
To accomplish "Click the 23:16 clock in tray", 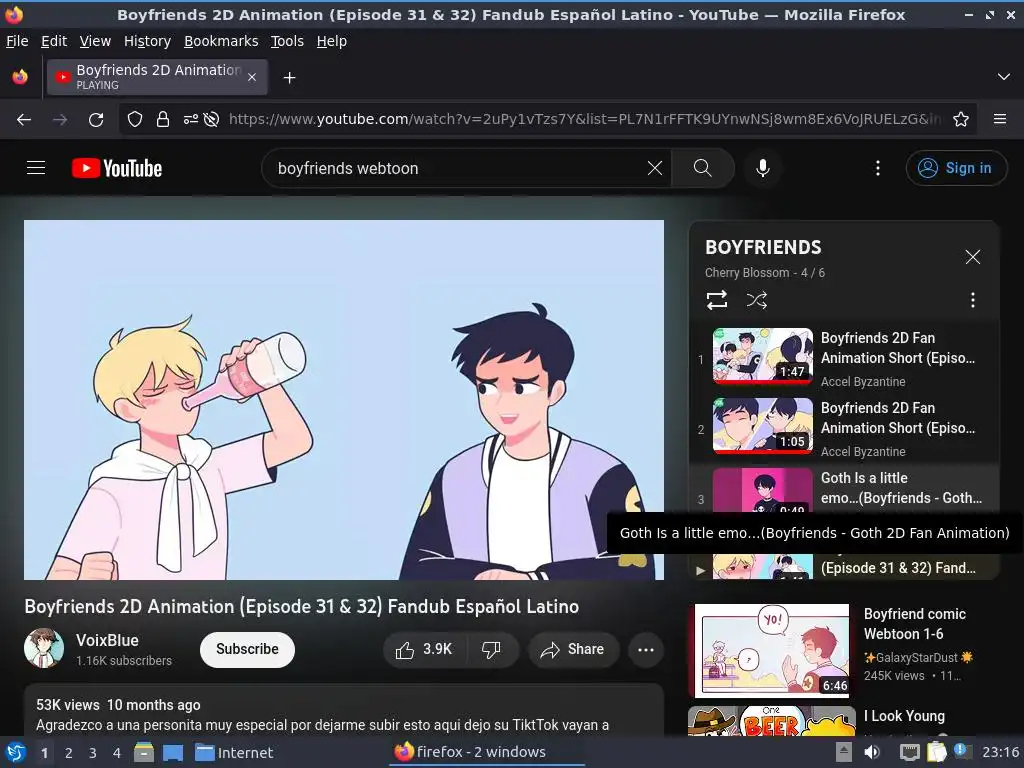I will [1000, 753].
